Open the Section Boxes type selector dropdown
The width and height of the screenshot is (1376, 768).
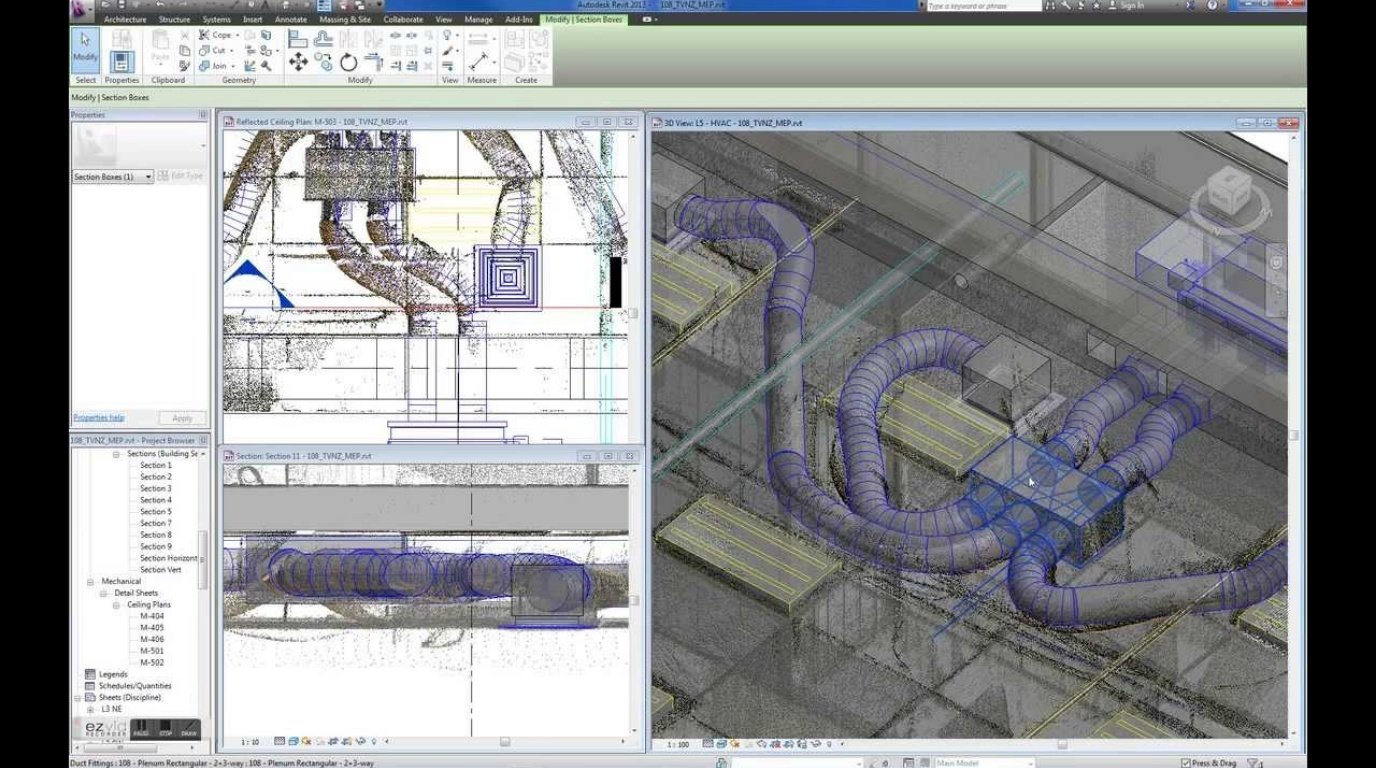click(x=112, y=176)
